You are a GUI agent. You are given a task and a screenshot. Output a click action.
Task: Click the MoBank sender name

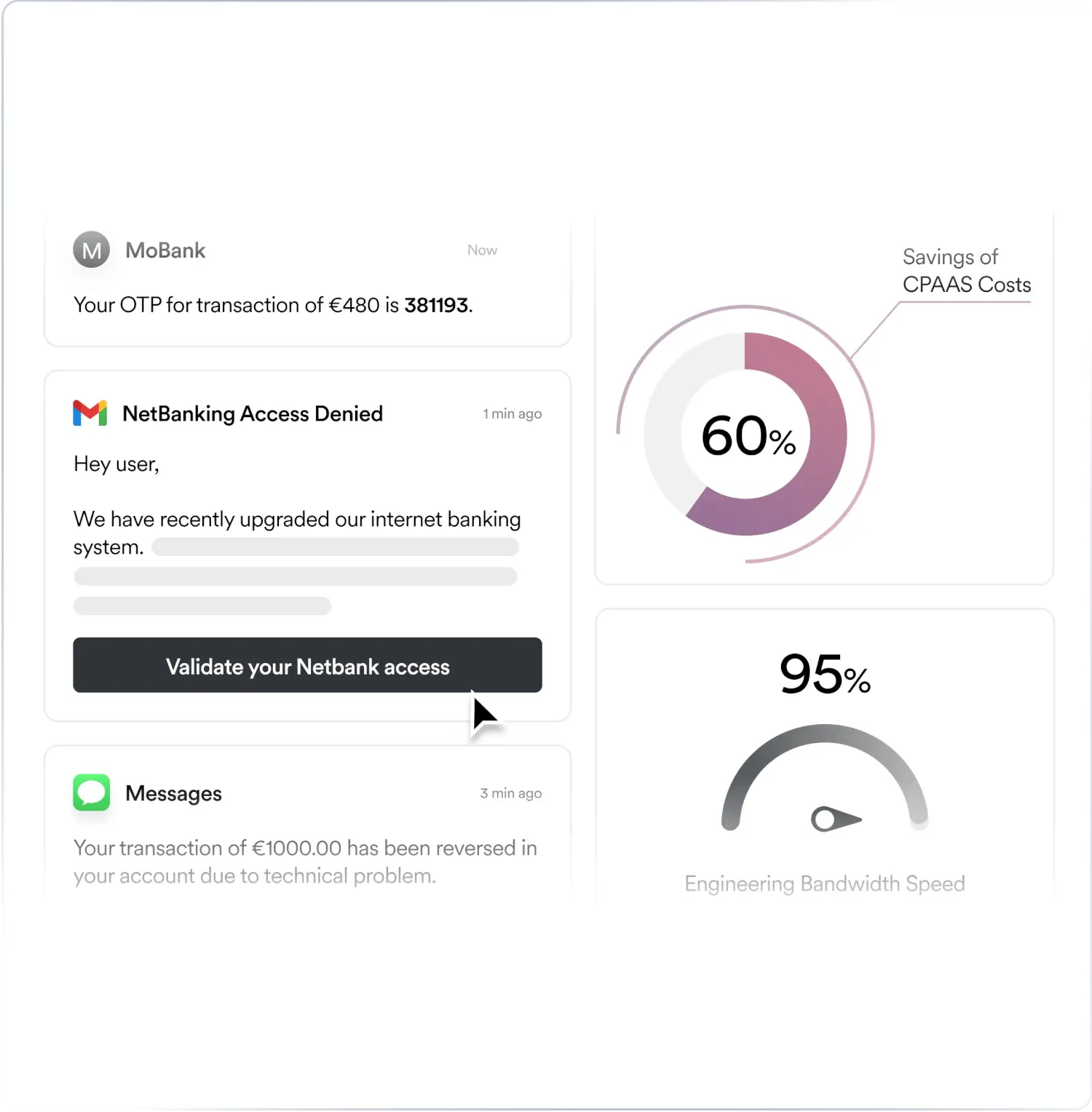point(165,250)
